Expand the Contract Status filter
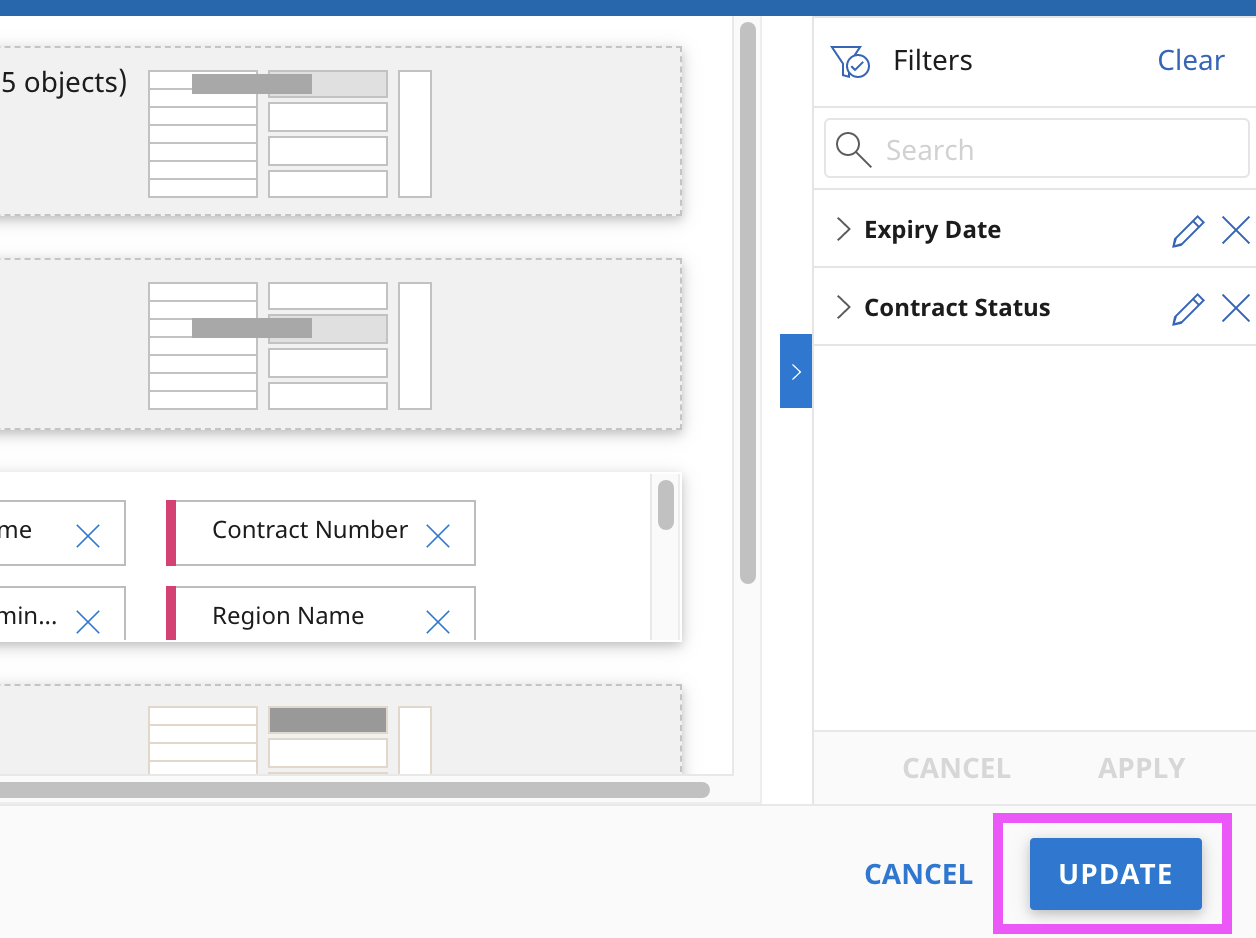The height and width of the screenshot is (938, 1256). (x=842, y=308)
